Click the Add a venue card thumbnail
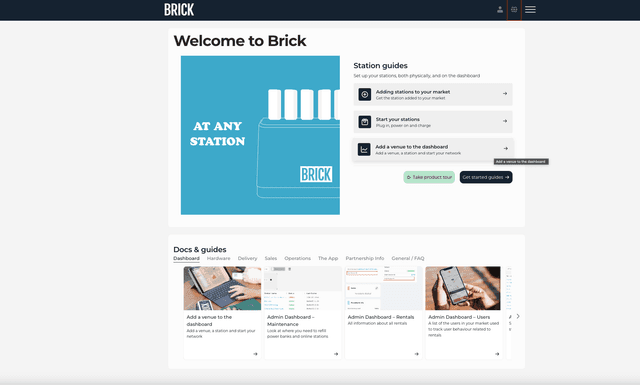Viewport: 640px width, 385px height. click(x=222, y=288)
